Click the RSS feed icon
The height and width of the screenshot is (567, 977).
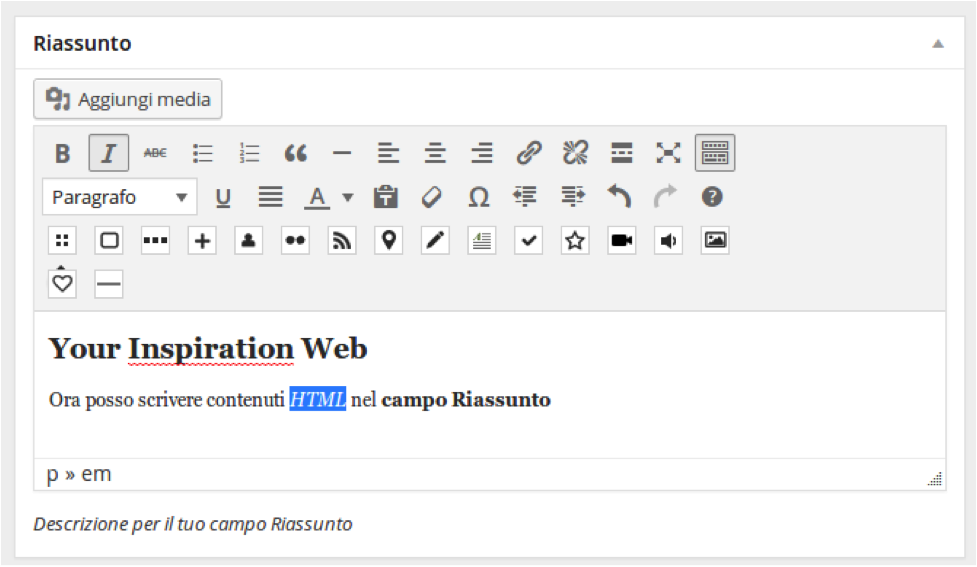click(342, 241)
